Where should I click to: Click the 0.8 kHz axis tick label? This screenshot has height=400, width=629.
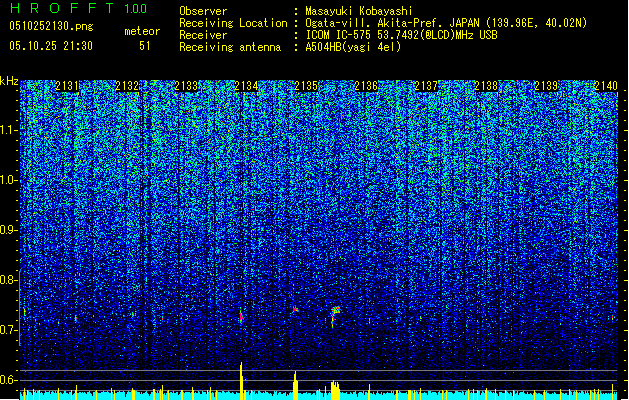coord(8,280)
